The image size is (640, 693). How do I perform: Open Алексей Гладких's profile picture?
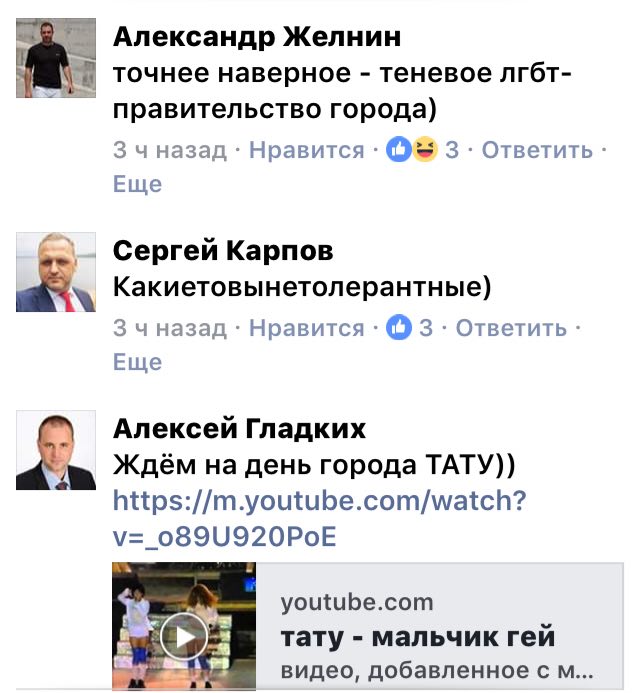pos(56,450)
